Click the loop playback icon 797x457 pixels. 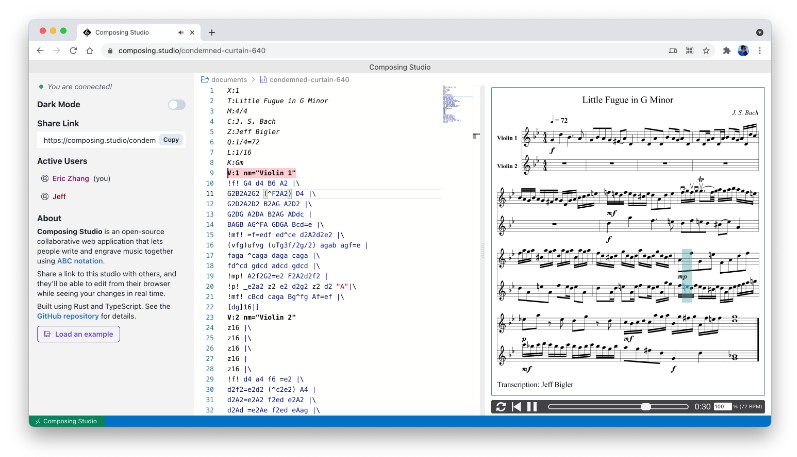[500, 407]
